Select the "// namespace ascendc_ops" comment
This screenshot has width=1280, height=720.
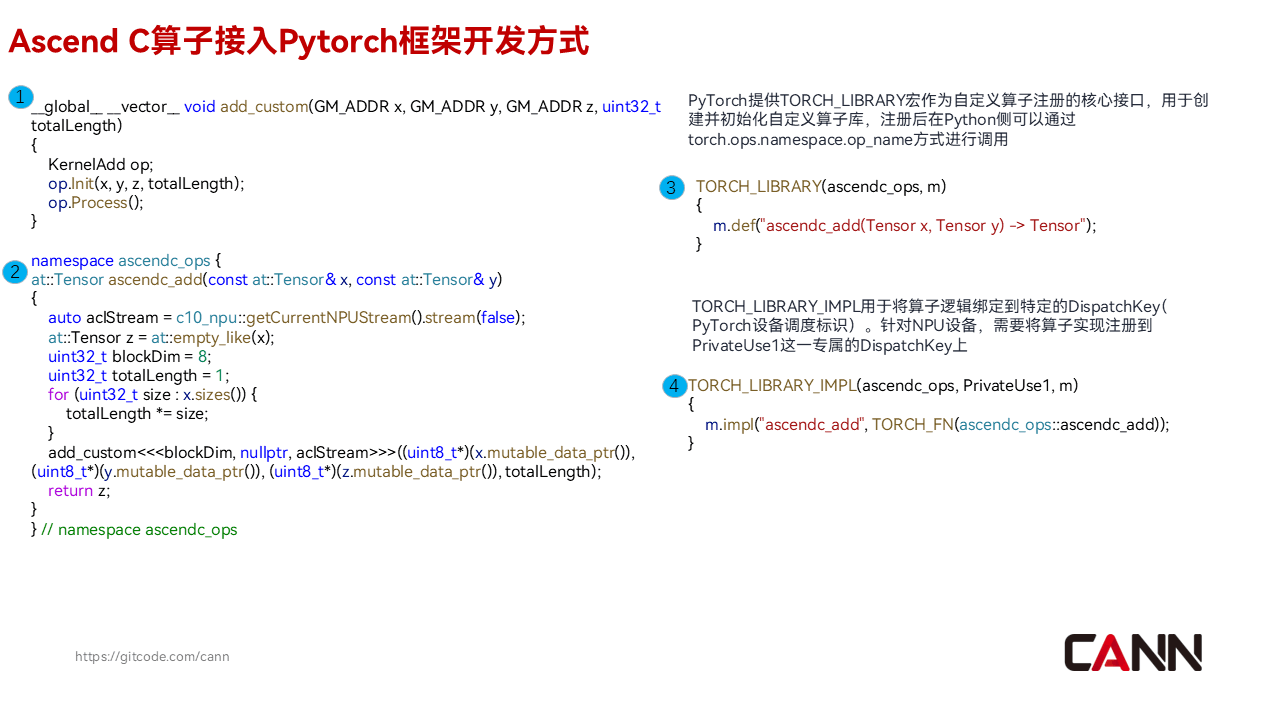point(139,529)
